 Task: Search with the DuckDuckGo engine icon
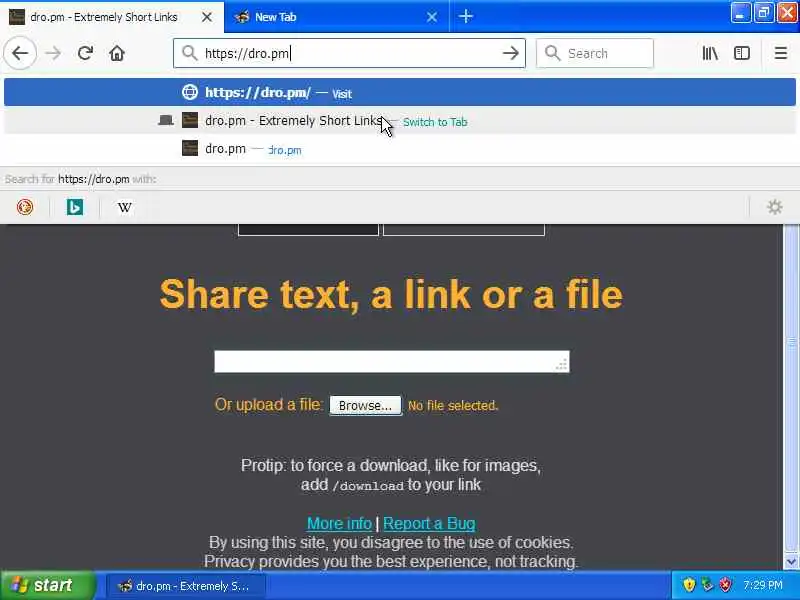pos(25,207)
